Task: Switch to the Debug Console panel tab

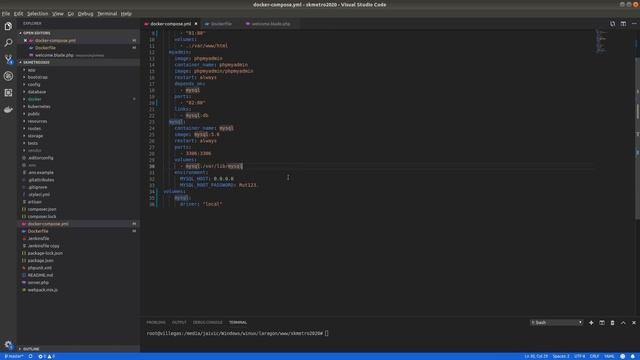Action: pyautogui.click(x=208, y=322)
